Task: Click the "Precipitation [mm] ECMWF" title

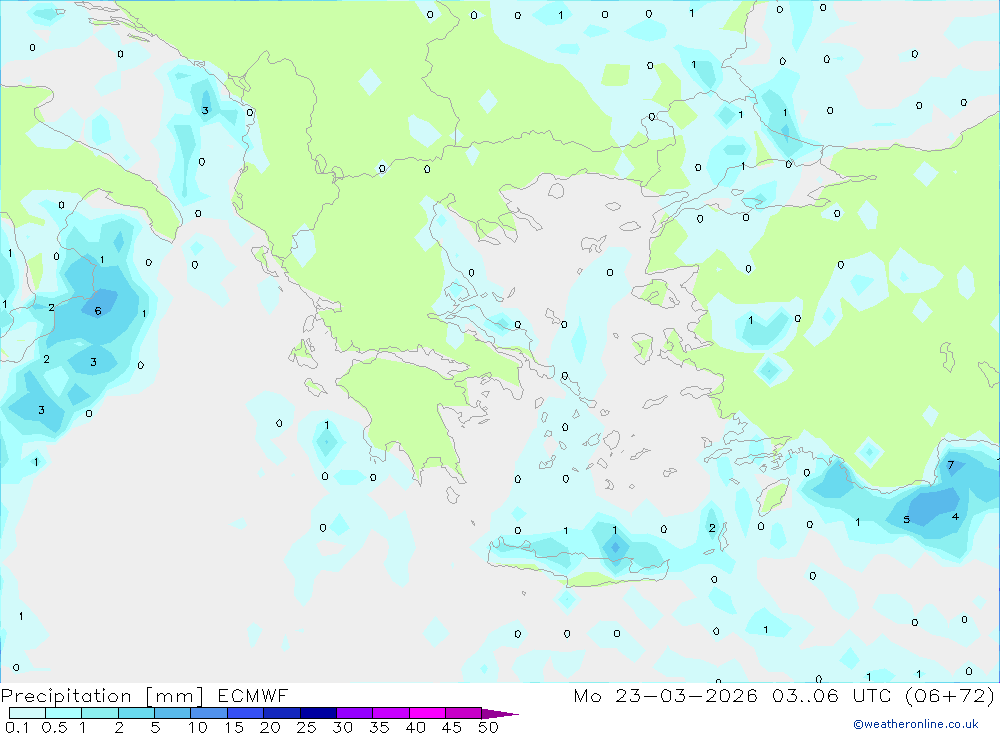Action: pos(144,695)
